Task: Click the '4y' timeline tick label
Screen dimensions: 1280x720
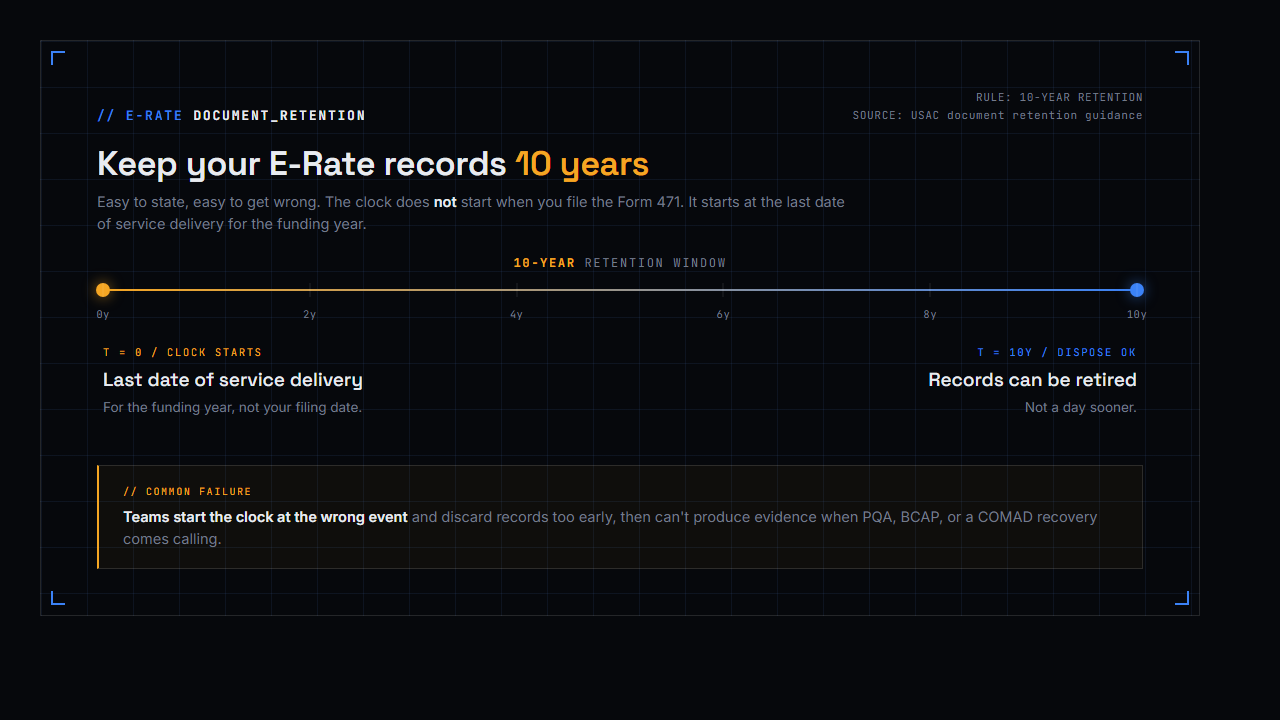Action: [516, 315]
